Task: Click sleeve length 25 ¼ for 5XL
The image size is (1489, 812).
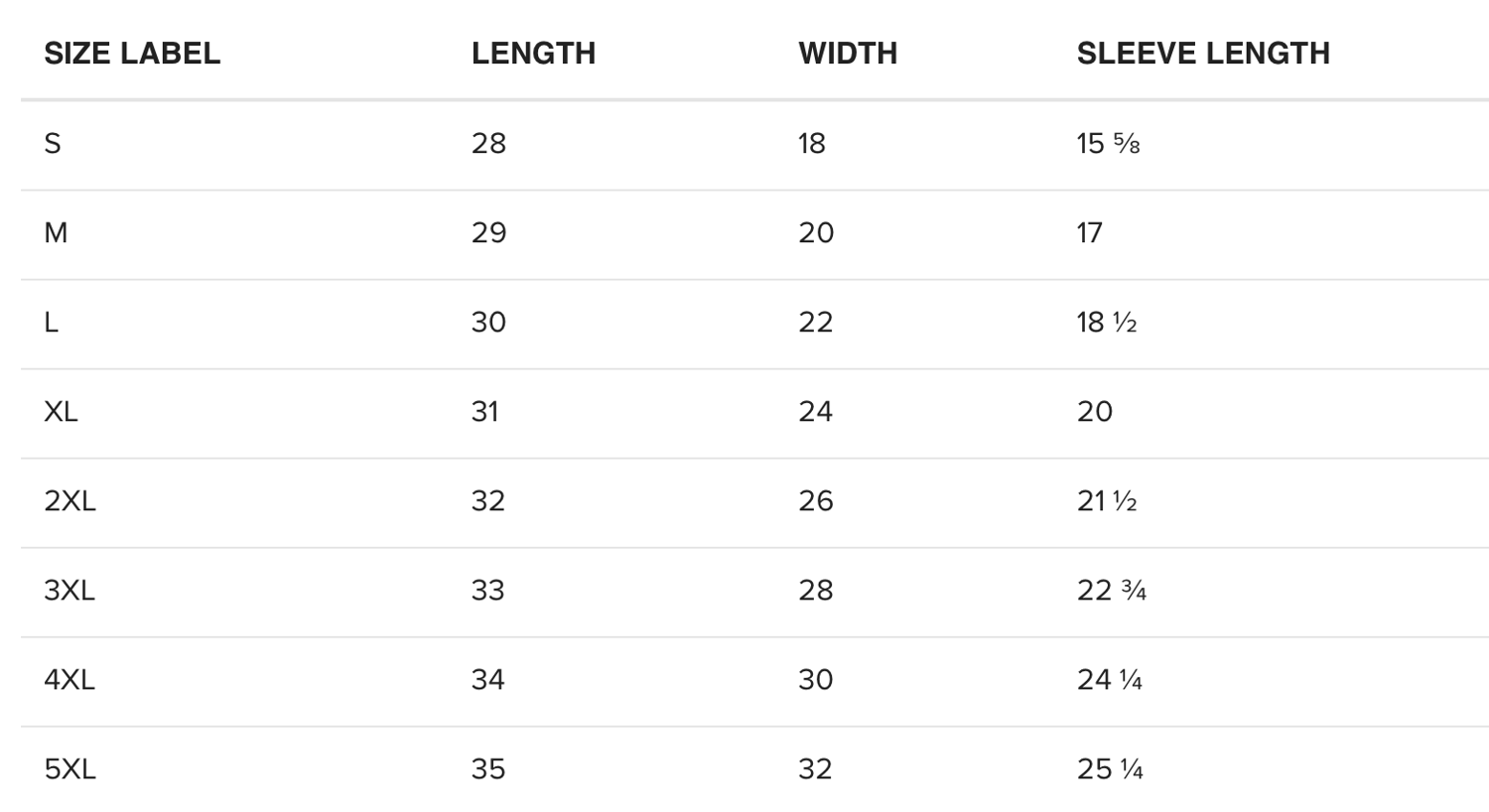Action: pyautogui.click(x=1110, y=768)
